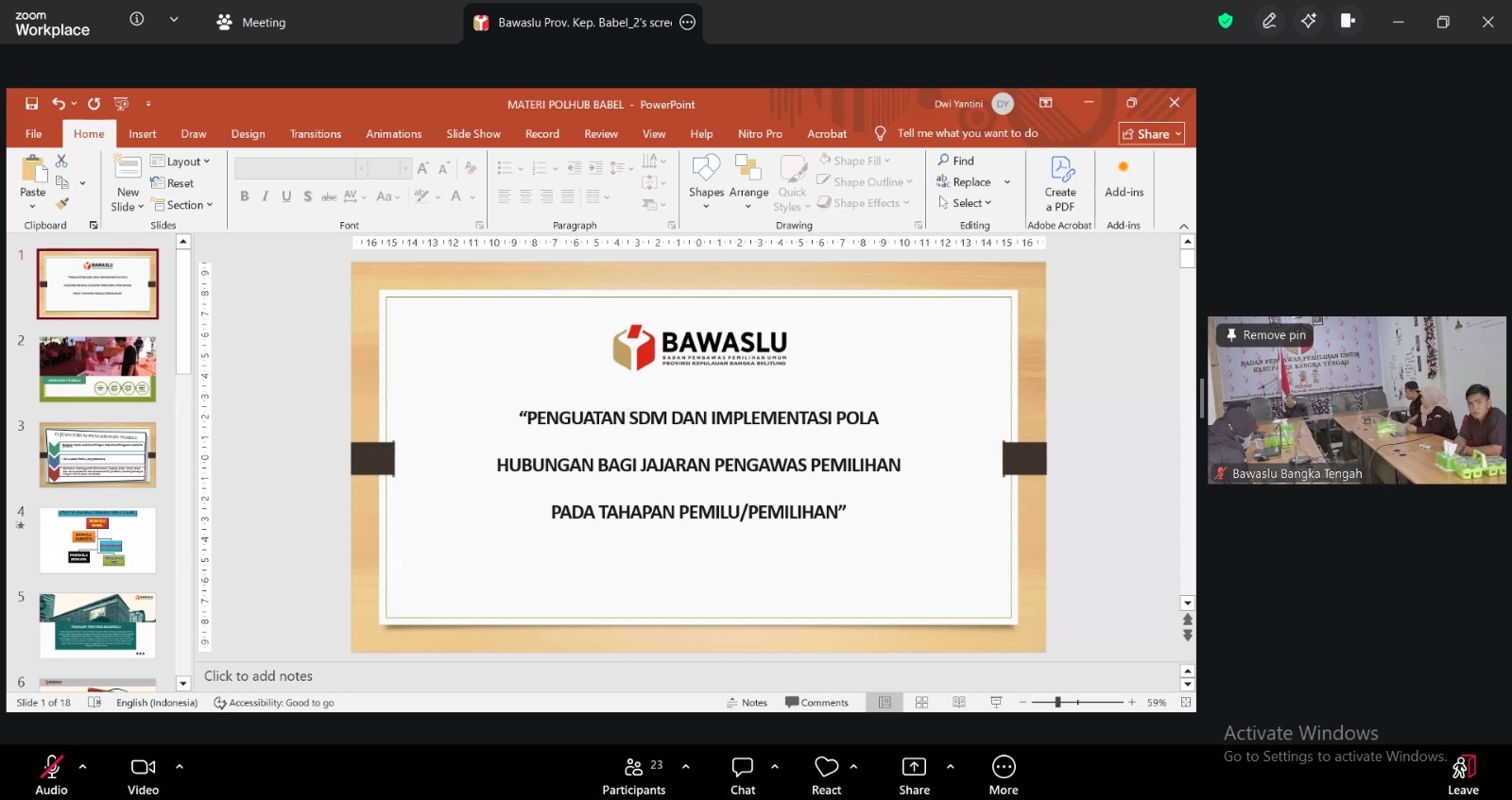
Task: Open the Shapes gallery icon
Action: click(706, 168)
